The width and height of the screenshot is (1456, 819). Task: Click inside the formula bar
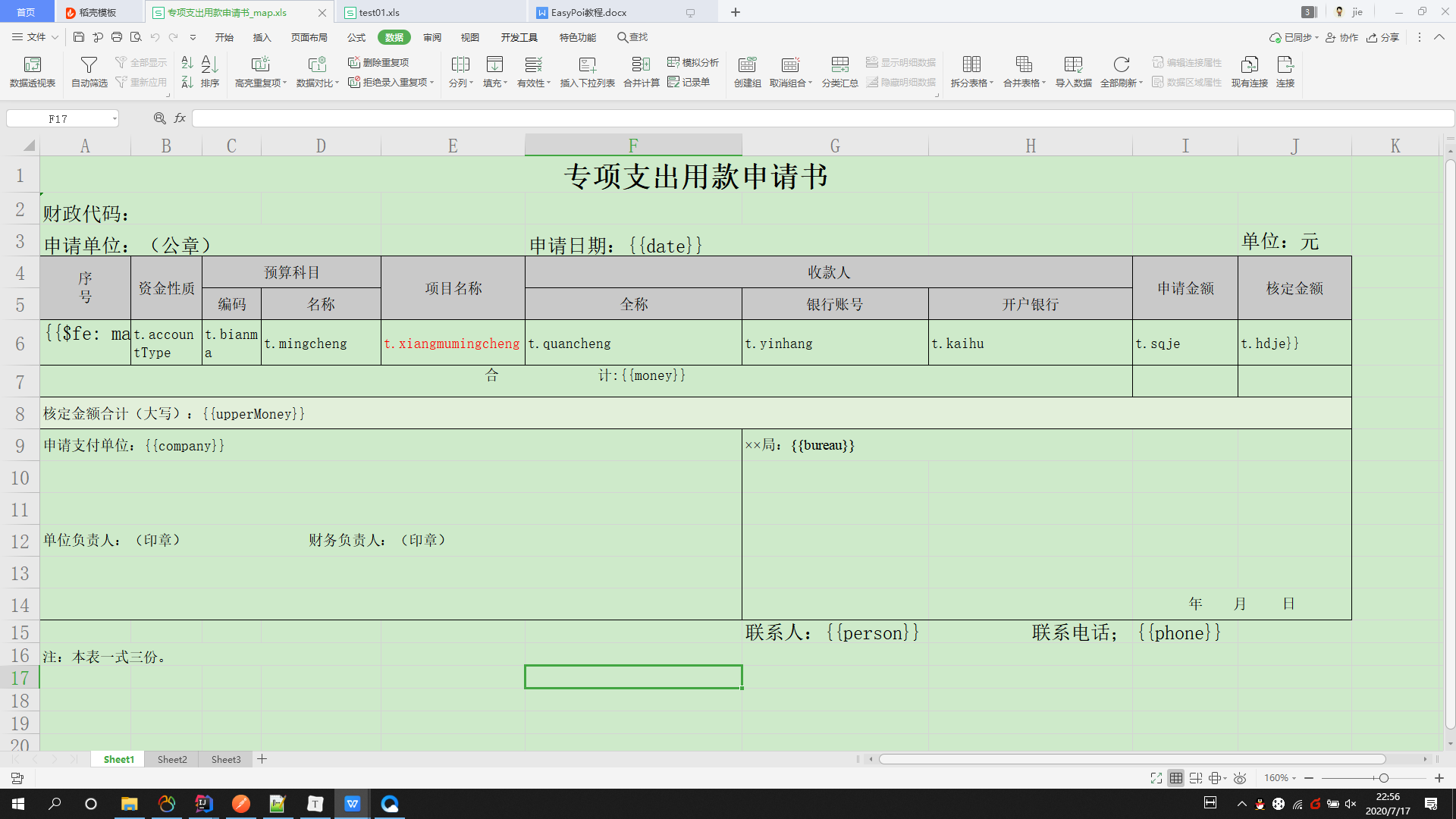[531, 118]
